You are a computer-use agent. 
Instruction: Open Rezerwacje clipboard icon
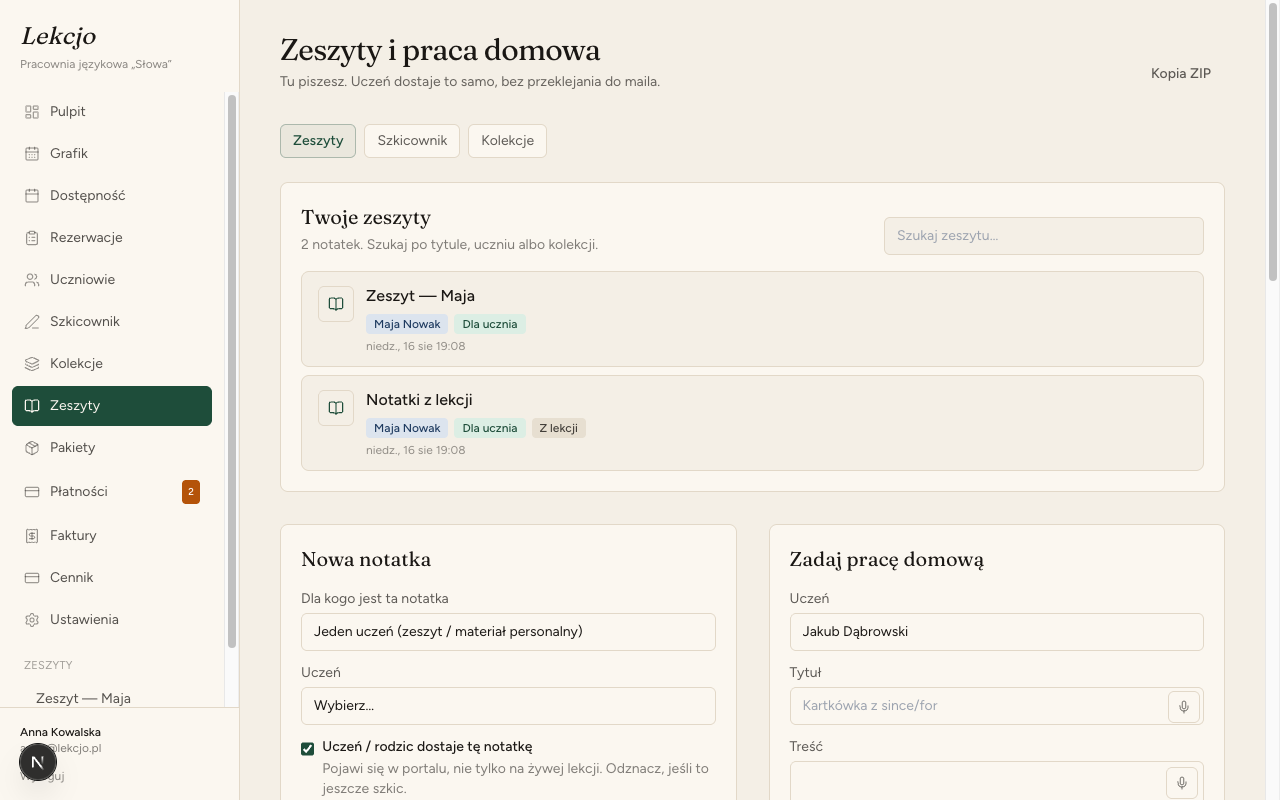(32, 238)
